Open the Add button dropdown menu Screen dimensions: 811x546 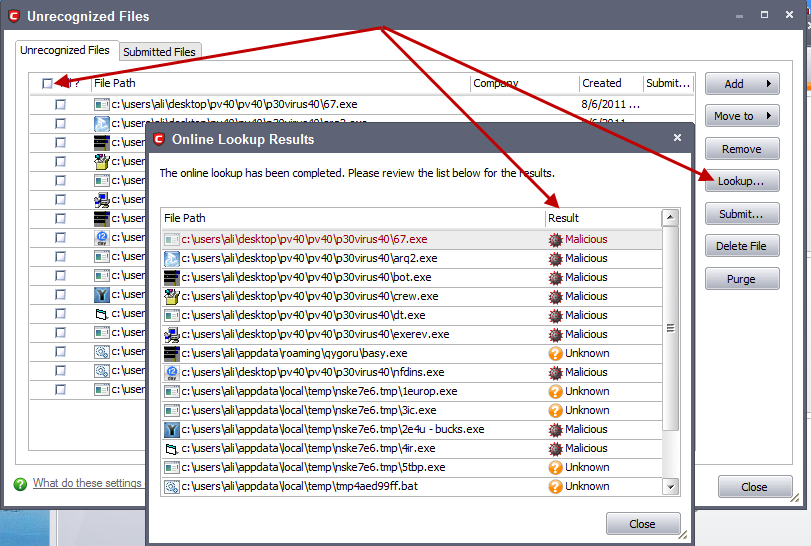(x=742, y=84)
